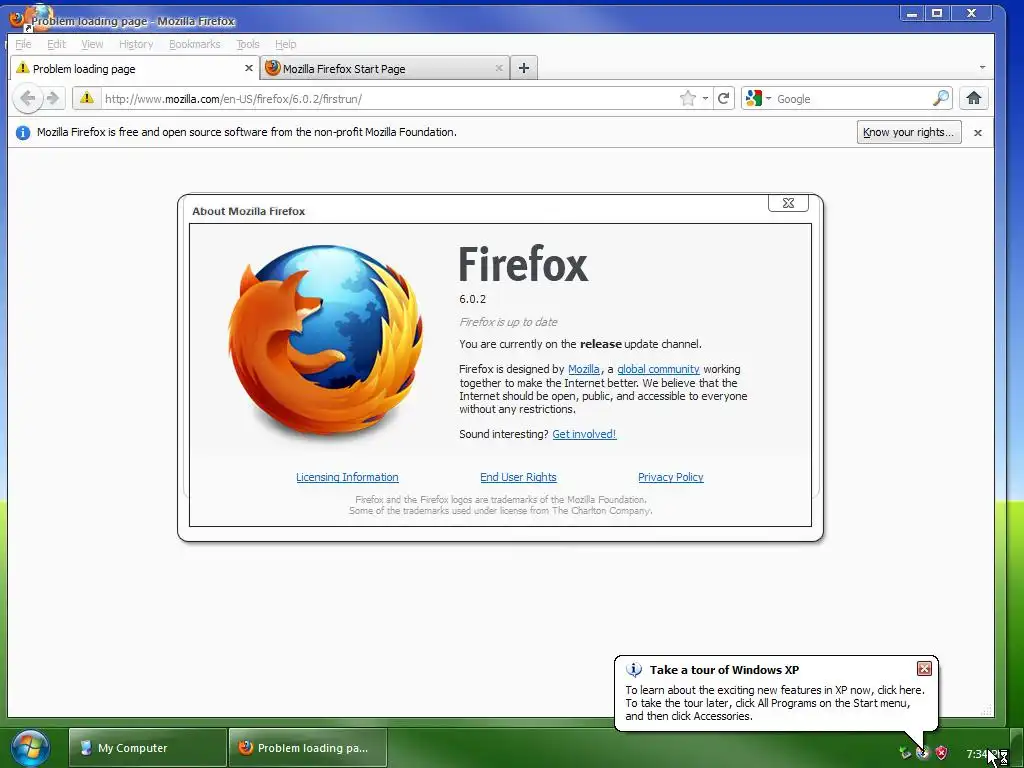The width and height of the screenshot is (1024, 768).
Task: Click the Know your rights button
Action: point(908,132)
